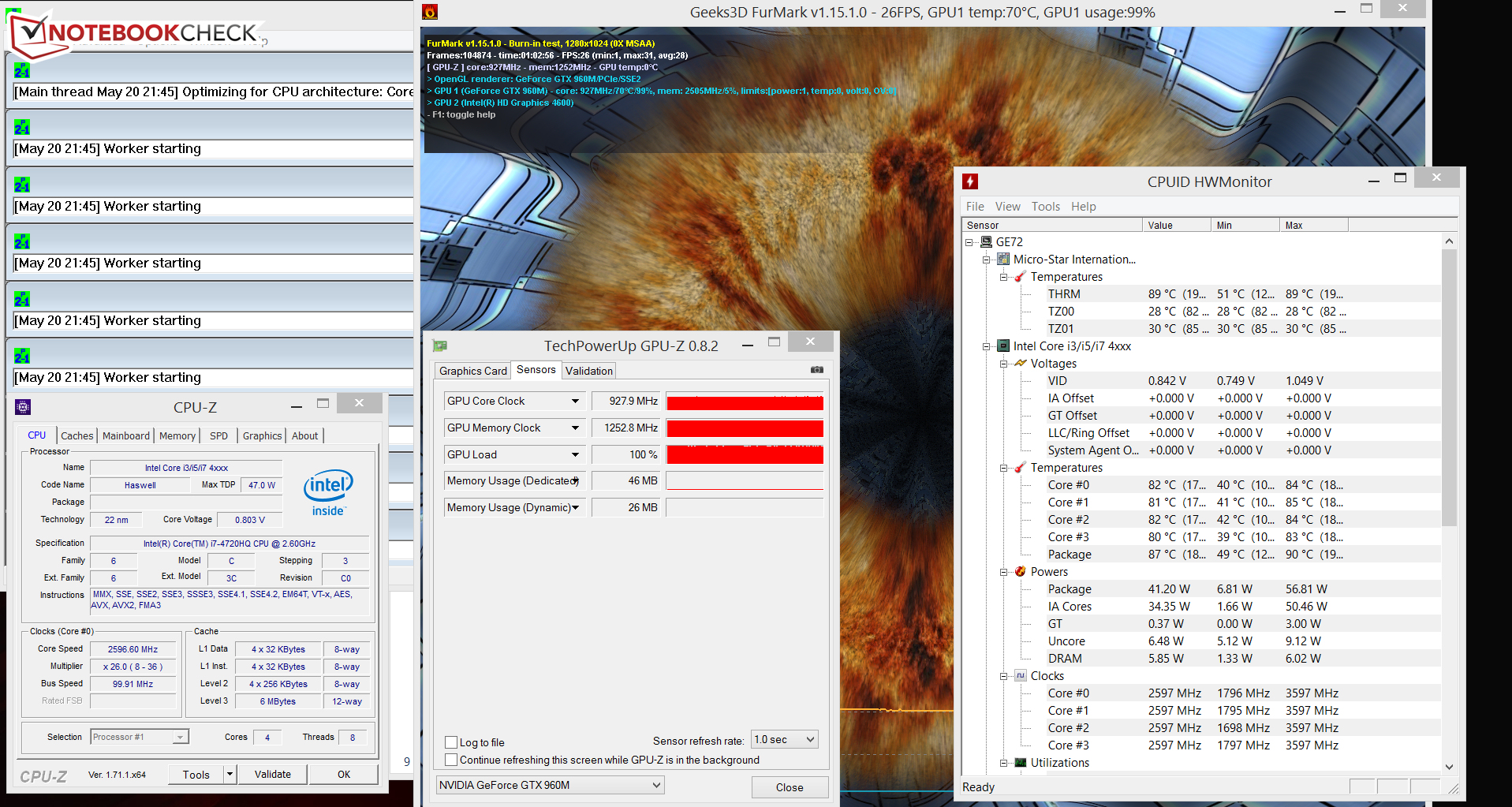Open the Tools menu in HWMonitor
The image size is (1512, 807).
point(1046,207)
